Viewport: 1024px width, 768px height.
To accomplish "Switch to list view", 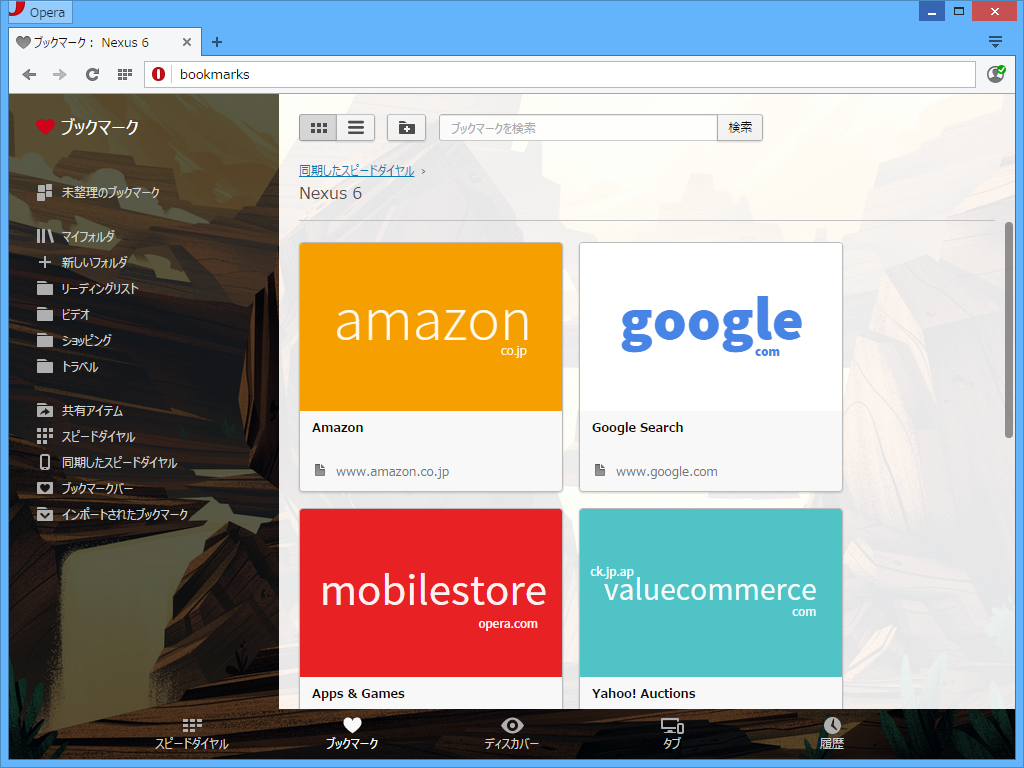I will point(356,128).
